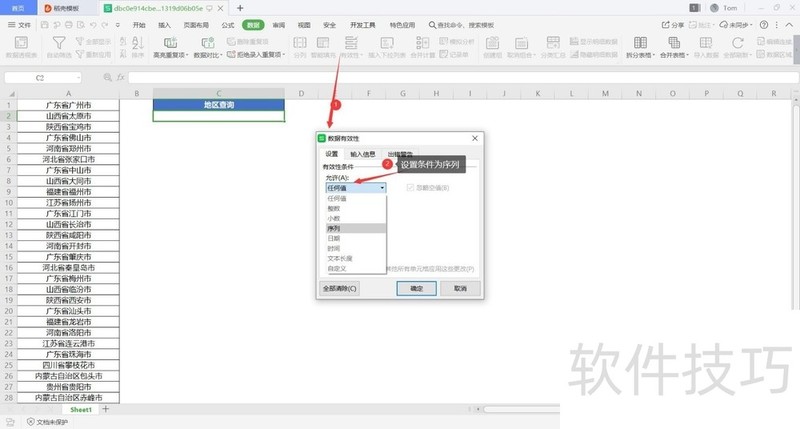
Task: Open the 公式 ribbon tab
Action: pos(228,24)
